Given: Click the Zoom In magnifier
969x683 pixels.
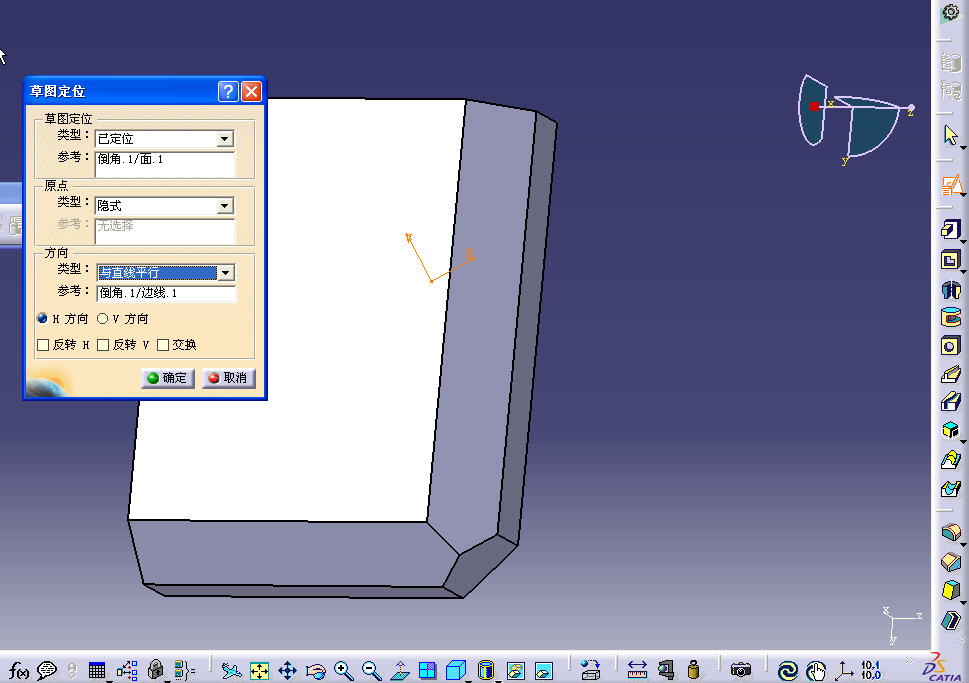Looking at the screenshot, I should tap(344, 670).
